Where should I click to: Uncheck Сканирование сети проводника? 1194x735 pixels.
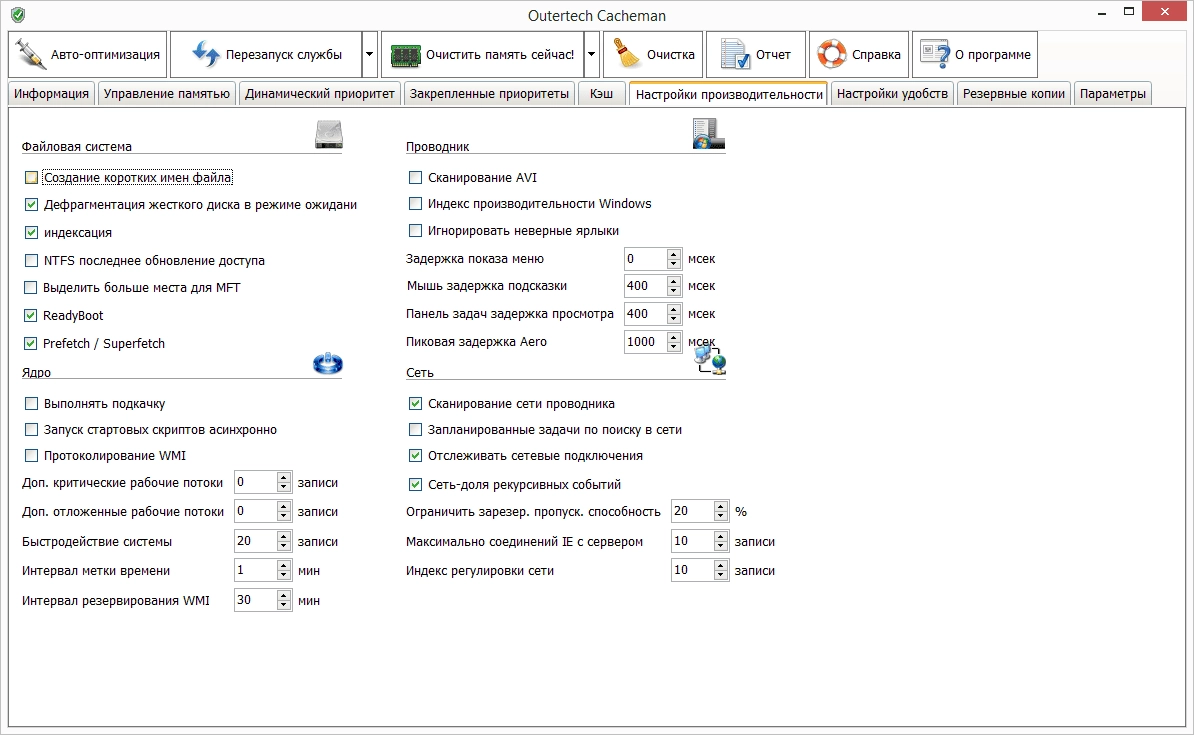pyautogui.click(x=415, y=404)
